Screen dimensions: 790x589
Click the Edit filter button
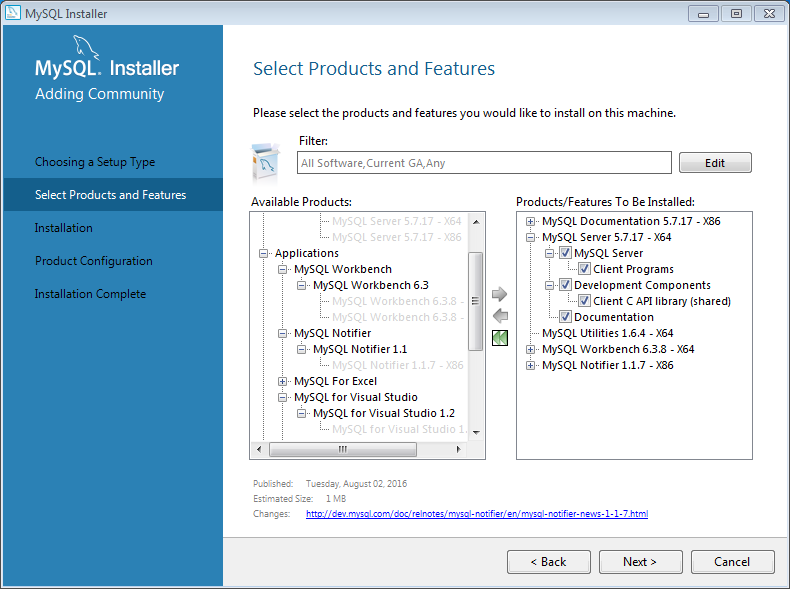715,163
